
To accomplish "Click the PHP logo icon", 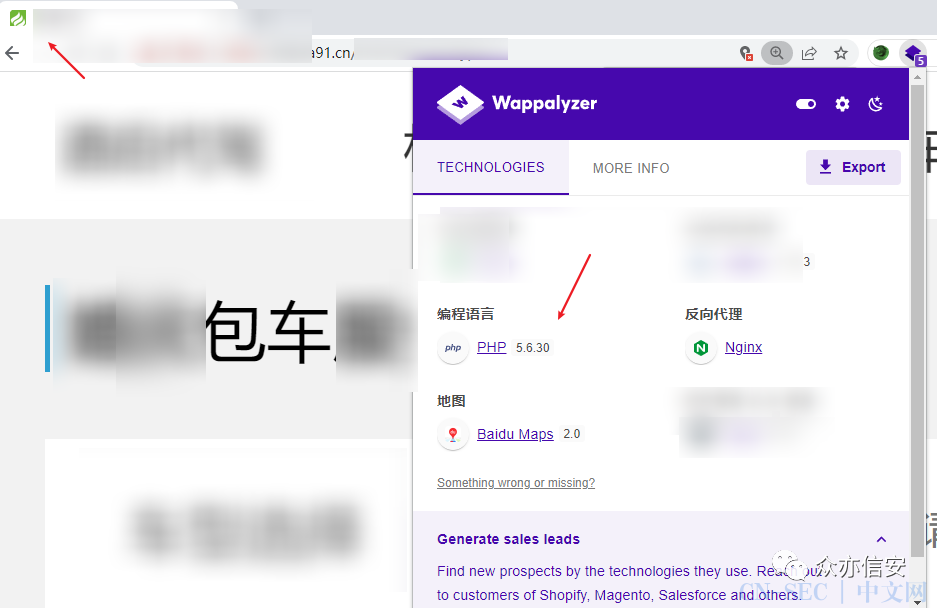I will click(453, 348).
